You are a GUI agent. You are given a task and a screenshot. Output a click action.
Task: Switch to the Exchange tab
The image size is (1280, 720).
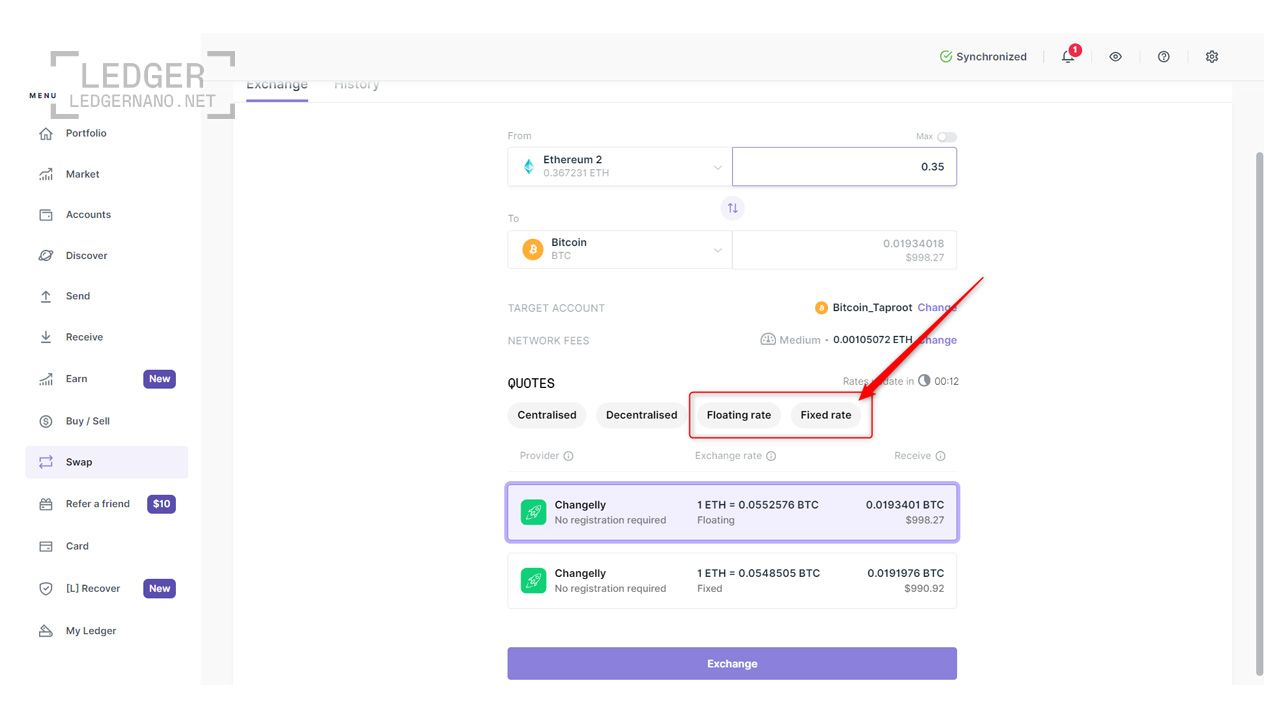click(277, 86)
